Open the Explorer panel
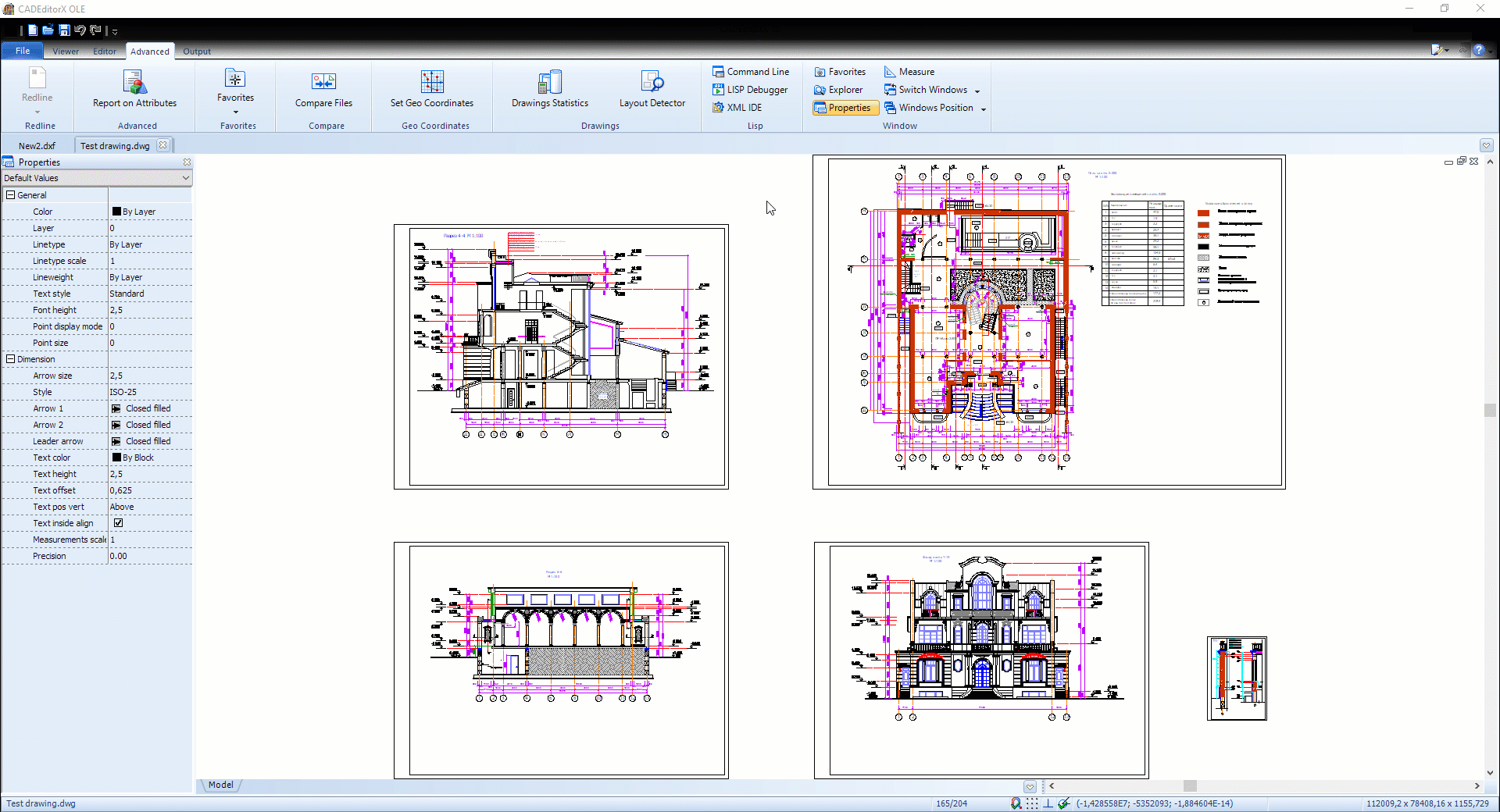The image size is (1500, 812). coord(838,90)
